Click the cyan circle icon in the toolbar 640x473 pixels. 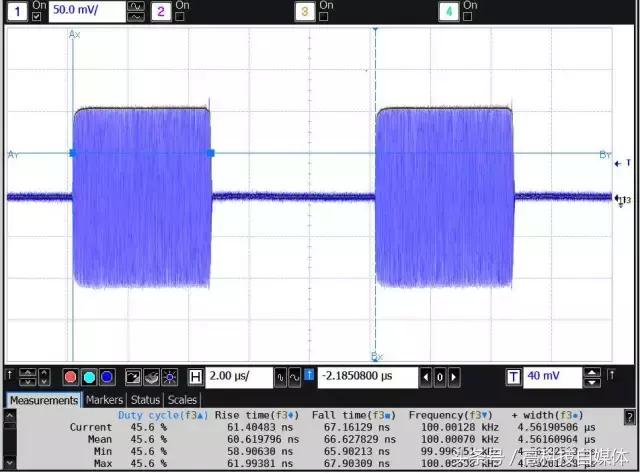(89, 377)
